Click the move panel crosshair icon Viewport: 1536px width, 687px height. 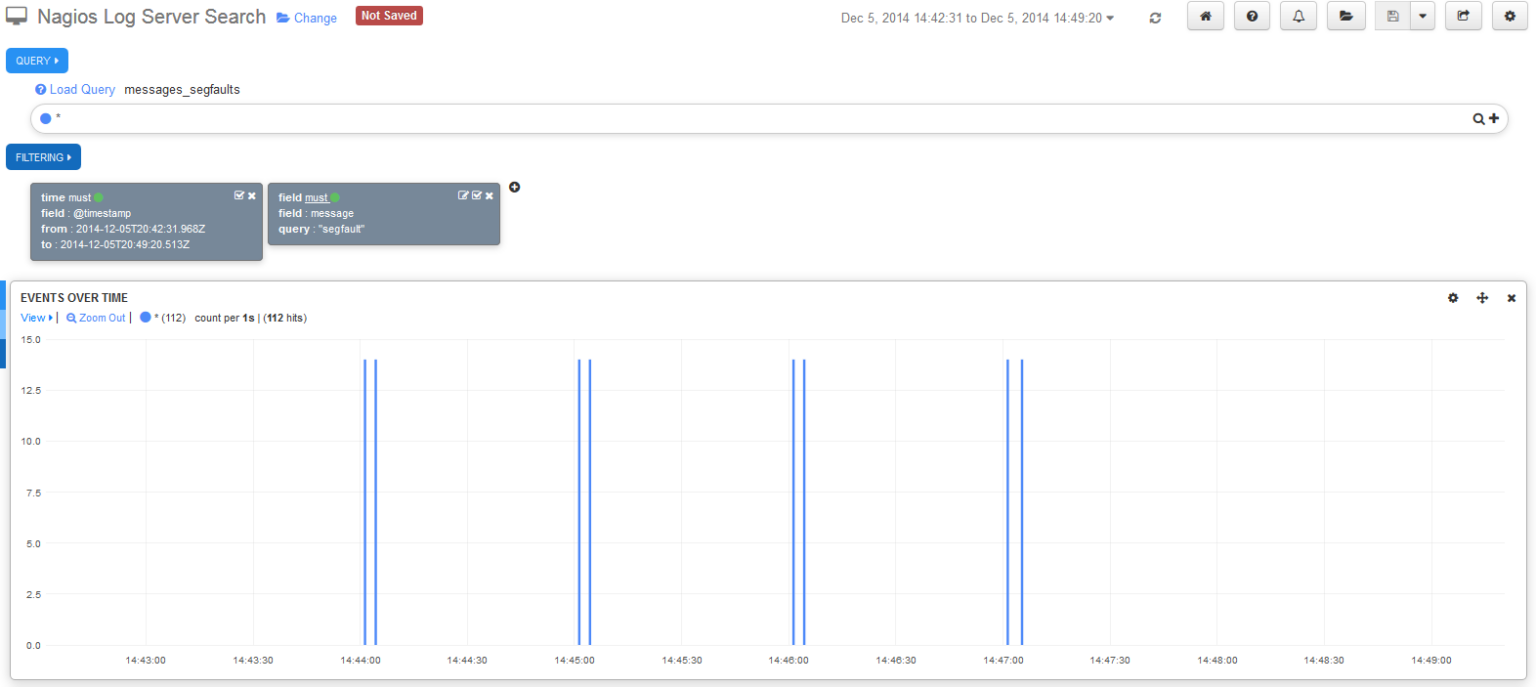click(x=1482, y=298)
